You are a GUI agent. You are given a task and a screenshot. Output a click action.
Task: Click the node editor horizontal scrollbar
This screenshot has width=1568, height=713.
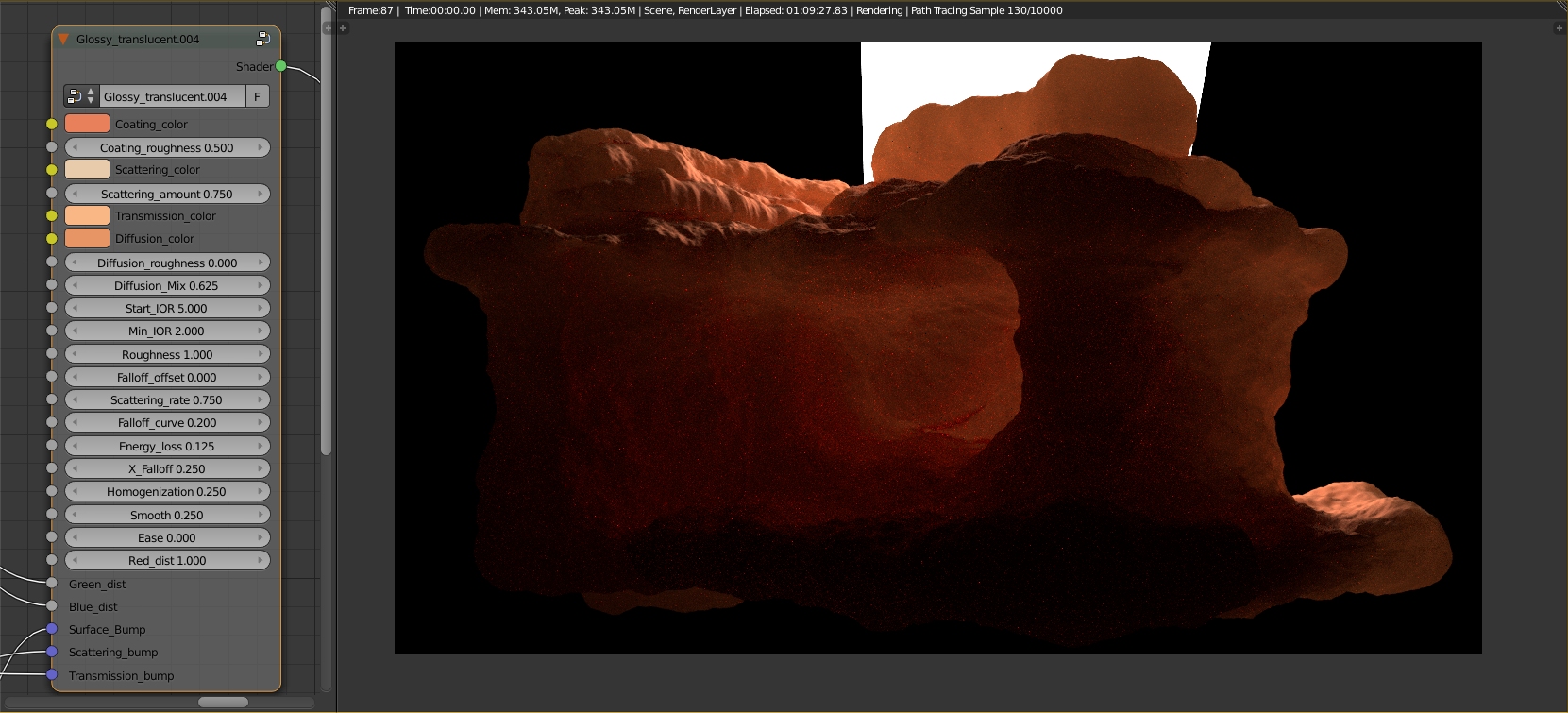pyautogui.click(x=223, y=702)
